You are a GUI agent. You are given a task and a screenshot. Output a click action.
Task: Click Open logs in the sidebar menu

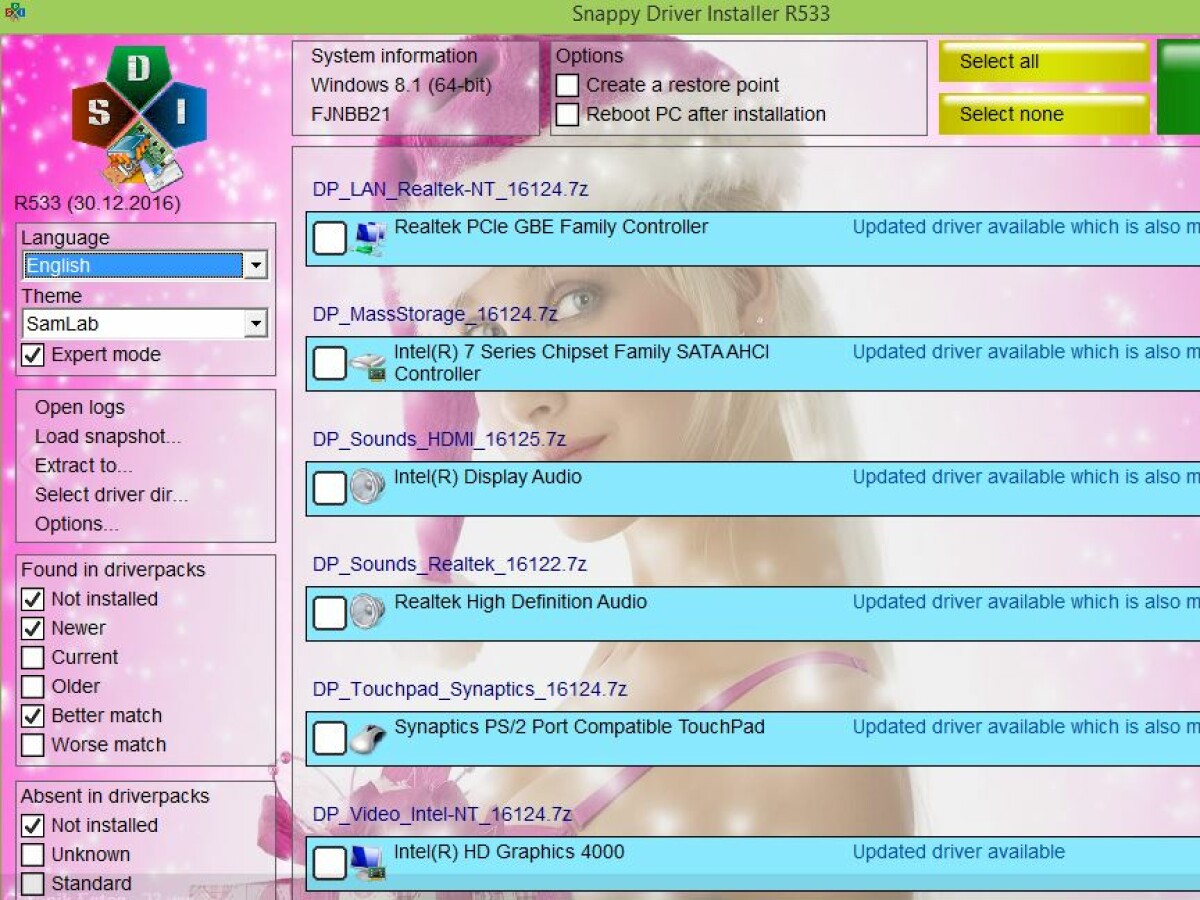79,408
